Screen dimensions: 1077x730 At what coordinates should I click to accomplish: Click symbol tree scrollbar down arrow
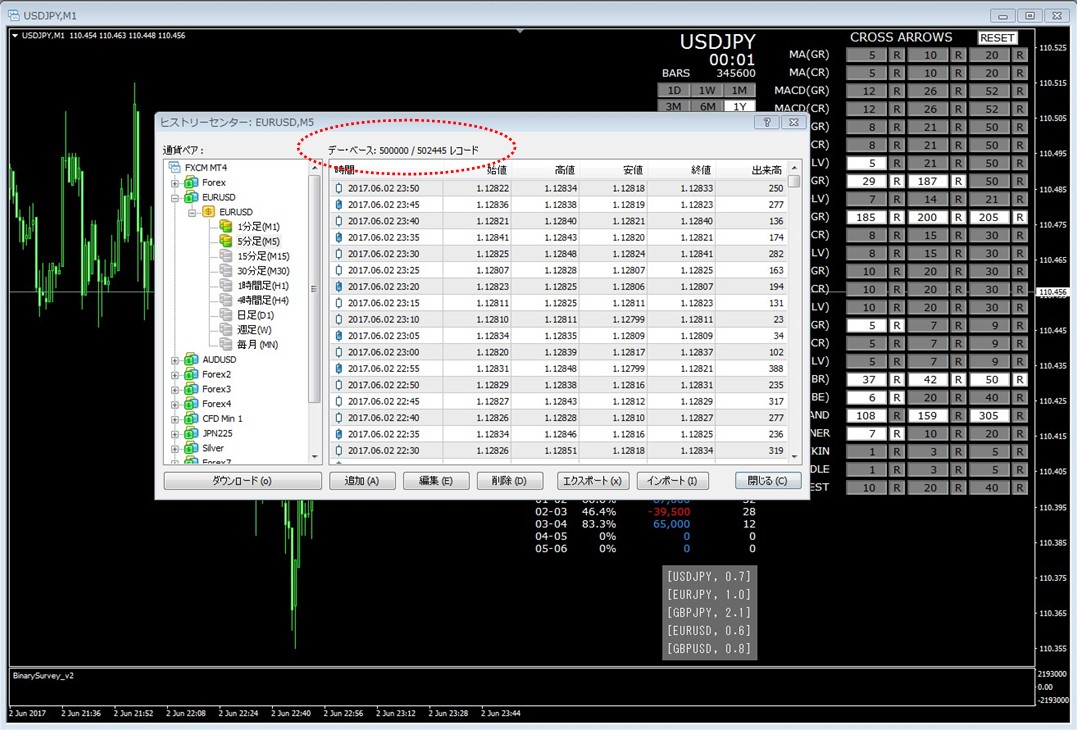point(315,456)
